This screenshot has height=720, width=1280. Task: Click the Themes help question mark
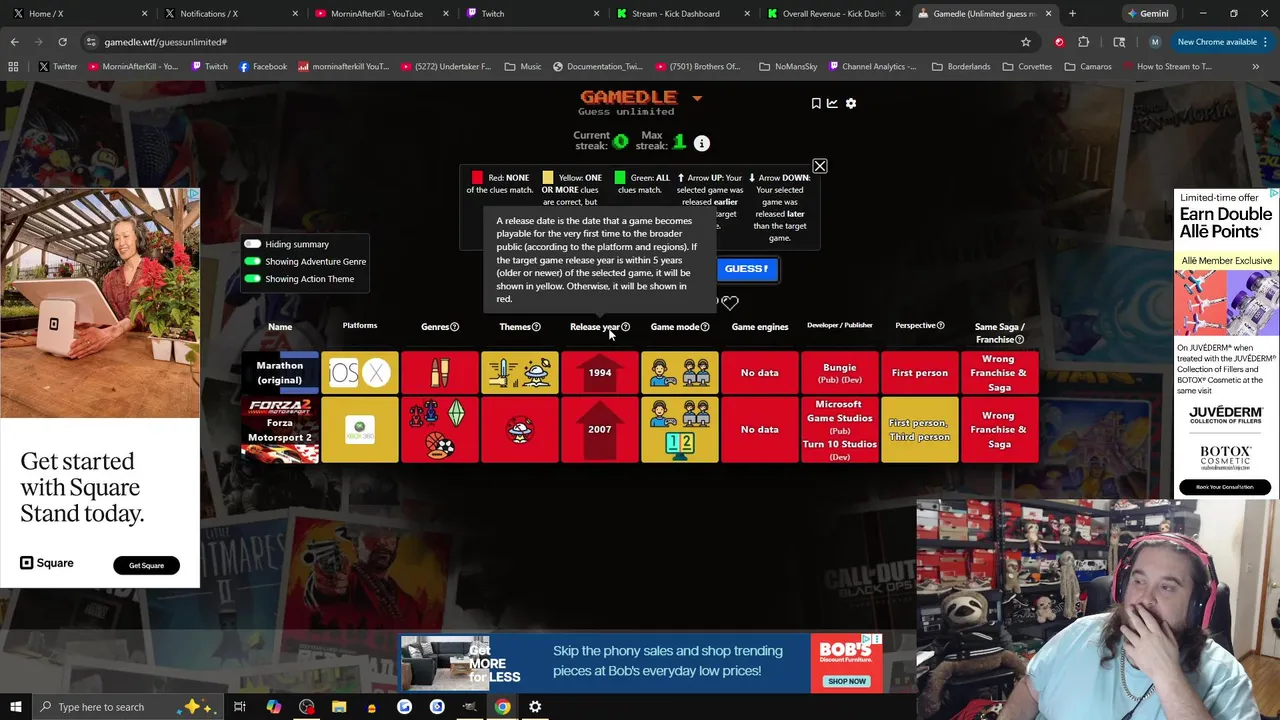pyautogui.click(x=536, y=327)
